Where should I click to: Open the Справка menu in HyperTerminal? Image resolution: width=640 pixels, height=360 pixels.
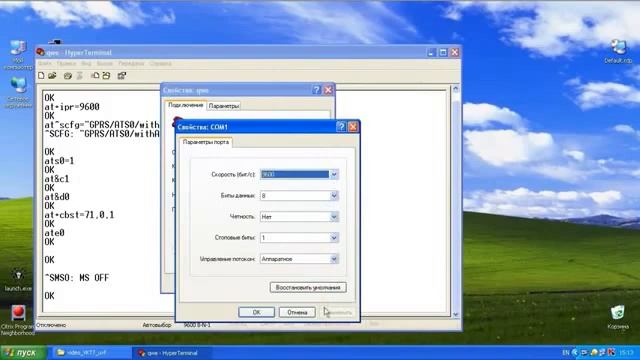tap(160, 64)
